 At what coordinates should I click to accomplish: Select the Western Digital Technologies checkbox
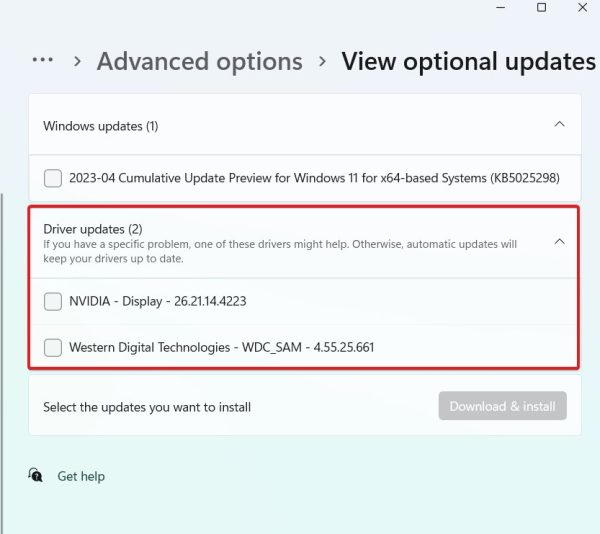[53, 348]
